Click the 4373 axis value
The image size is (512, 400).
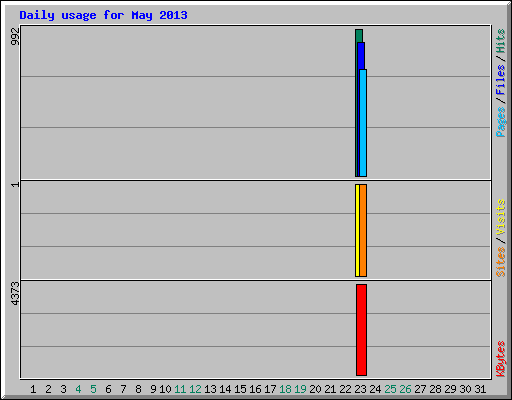click(x=15, y=294)
